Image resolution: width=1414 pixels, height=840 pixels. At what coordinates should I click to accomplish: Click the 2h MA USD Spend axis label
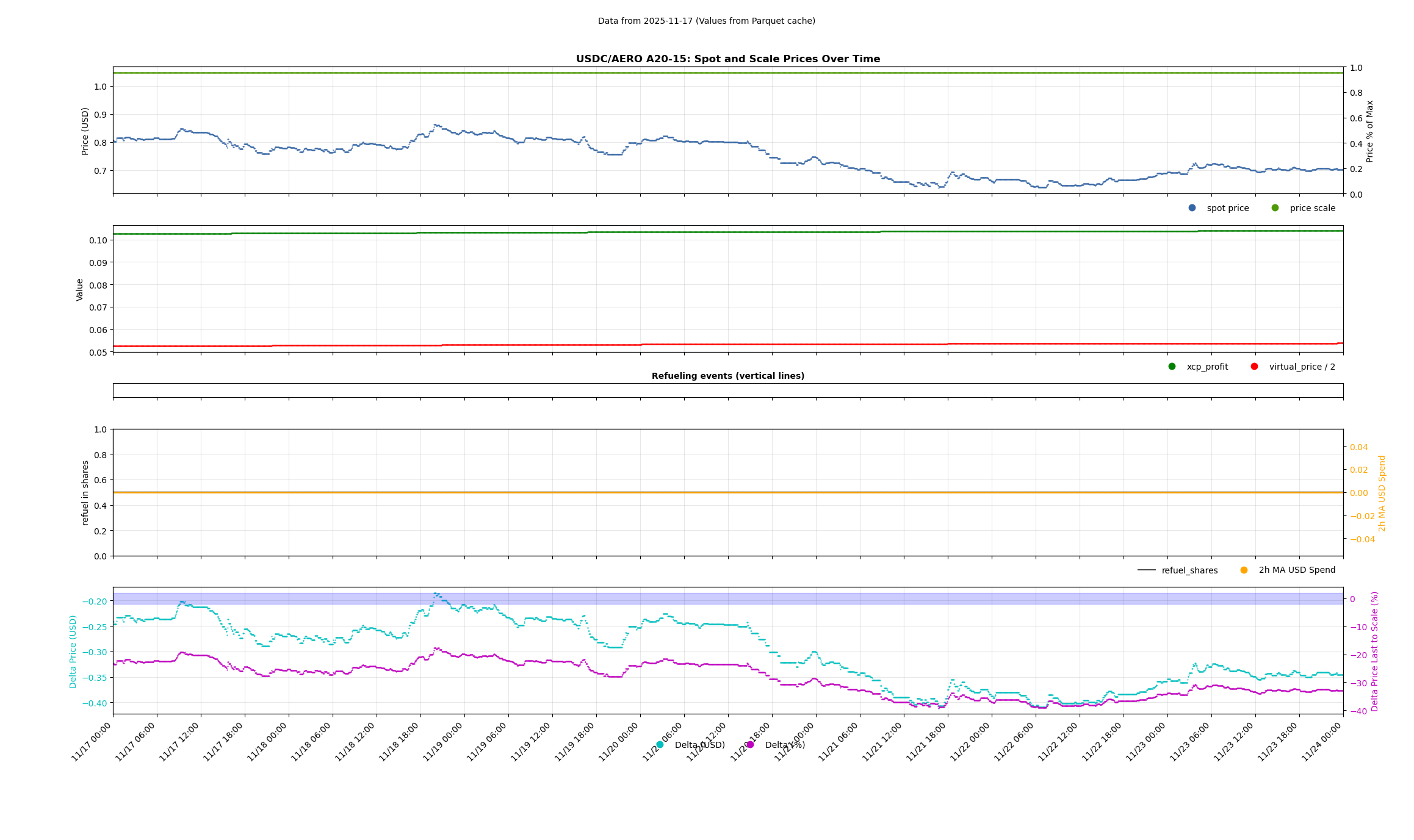[1382, 493]
